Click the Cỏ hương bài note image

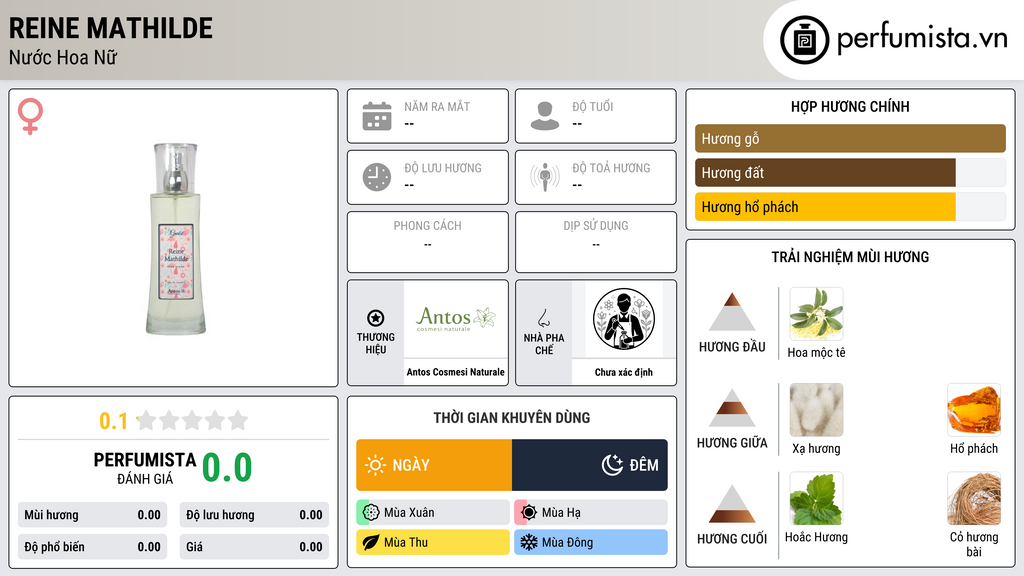click(x=974, y=498)
